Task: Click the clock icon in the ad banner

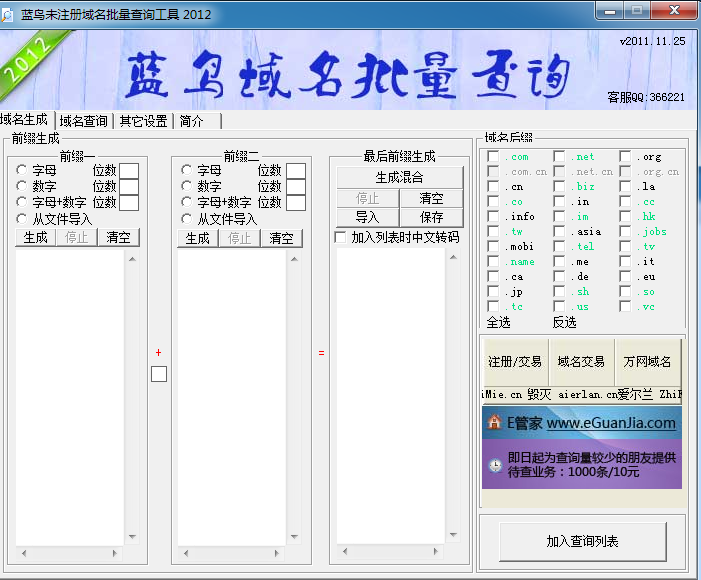Action: 494,465
